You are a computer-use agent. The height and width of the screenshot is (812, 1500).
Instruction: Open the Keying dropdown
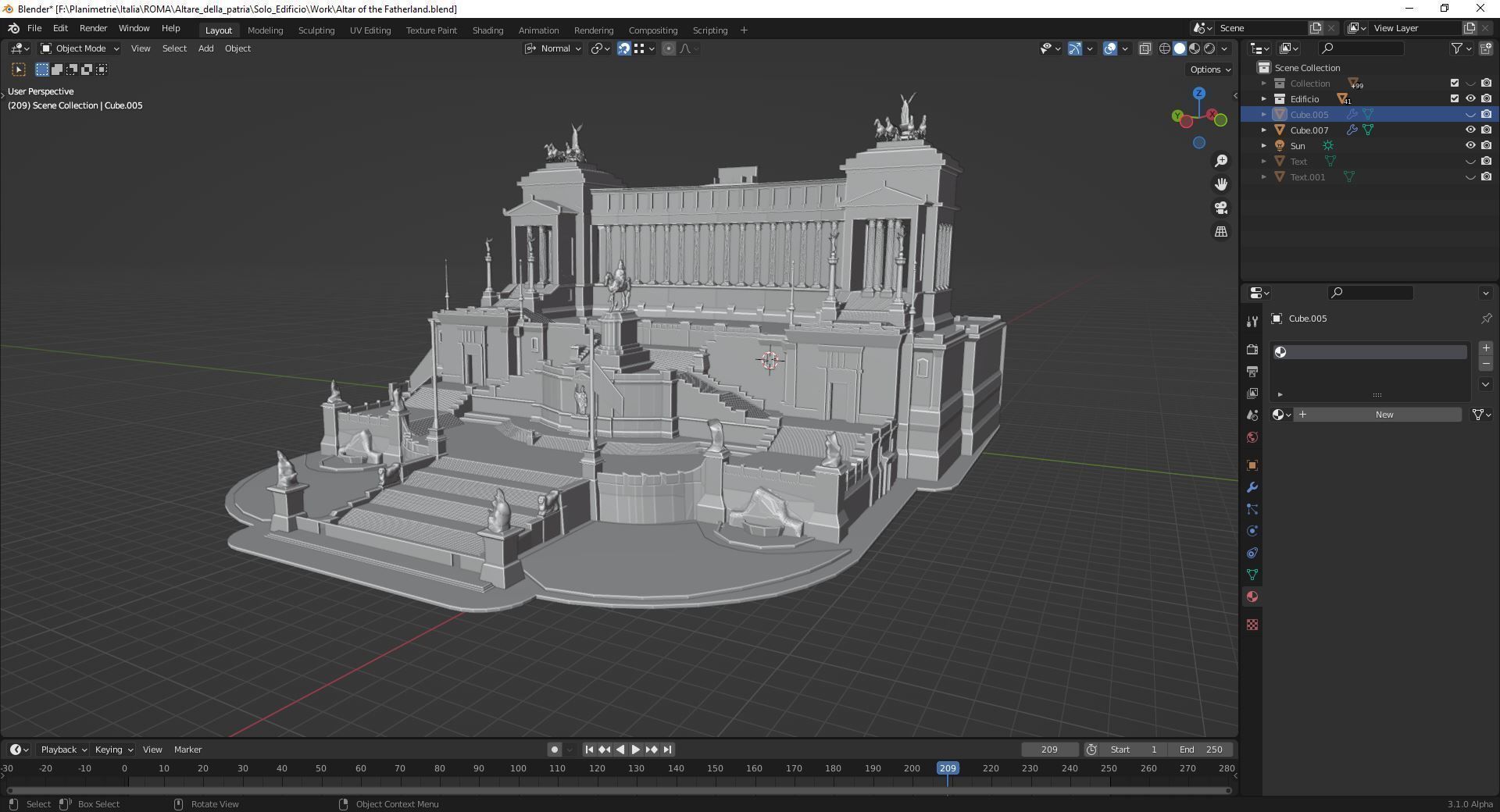113,750
